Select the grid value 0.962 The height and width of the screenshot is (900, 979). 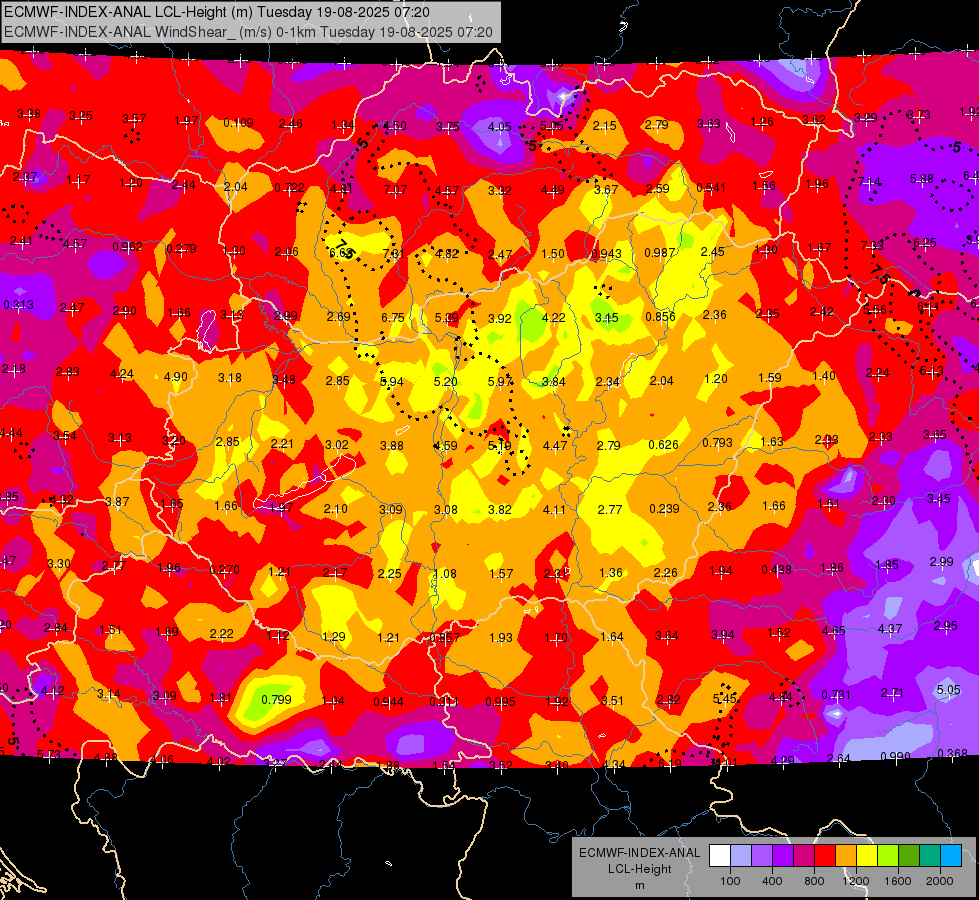coord(127,247)
